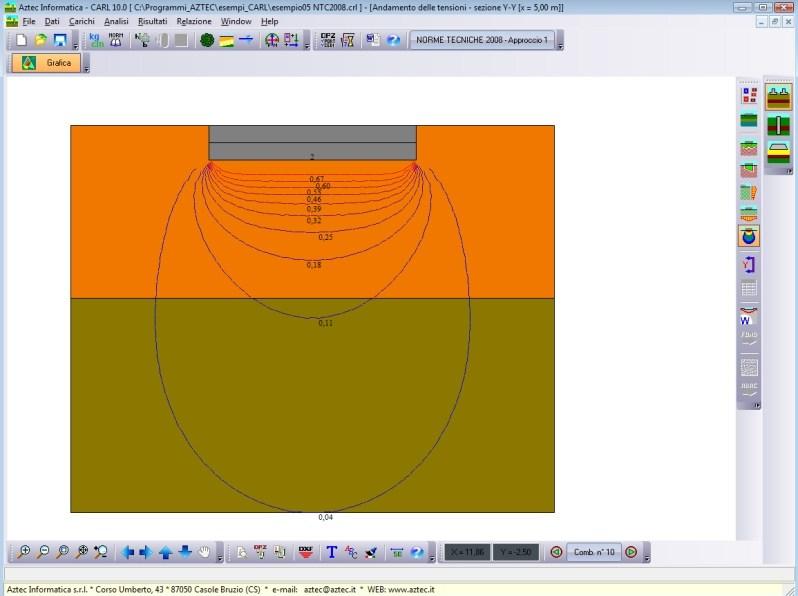This screenshot has height=596, width=798.
Task: Click the DXF export icon
Action: pos(306,552)
